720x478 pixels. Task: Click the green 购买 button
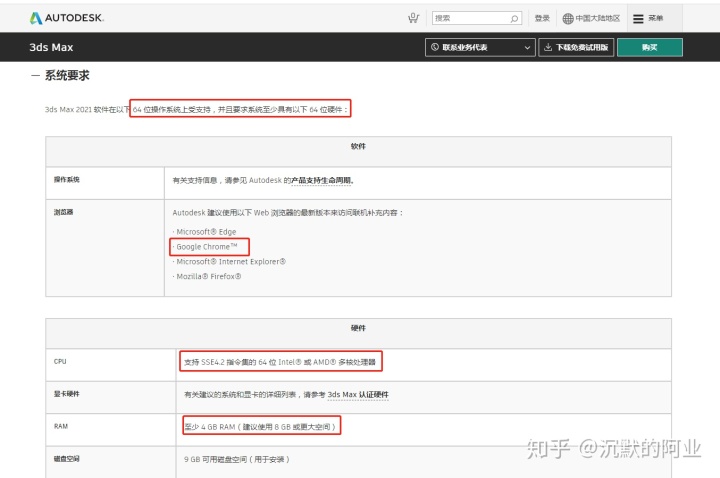(x=650, y=47)
